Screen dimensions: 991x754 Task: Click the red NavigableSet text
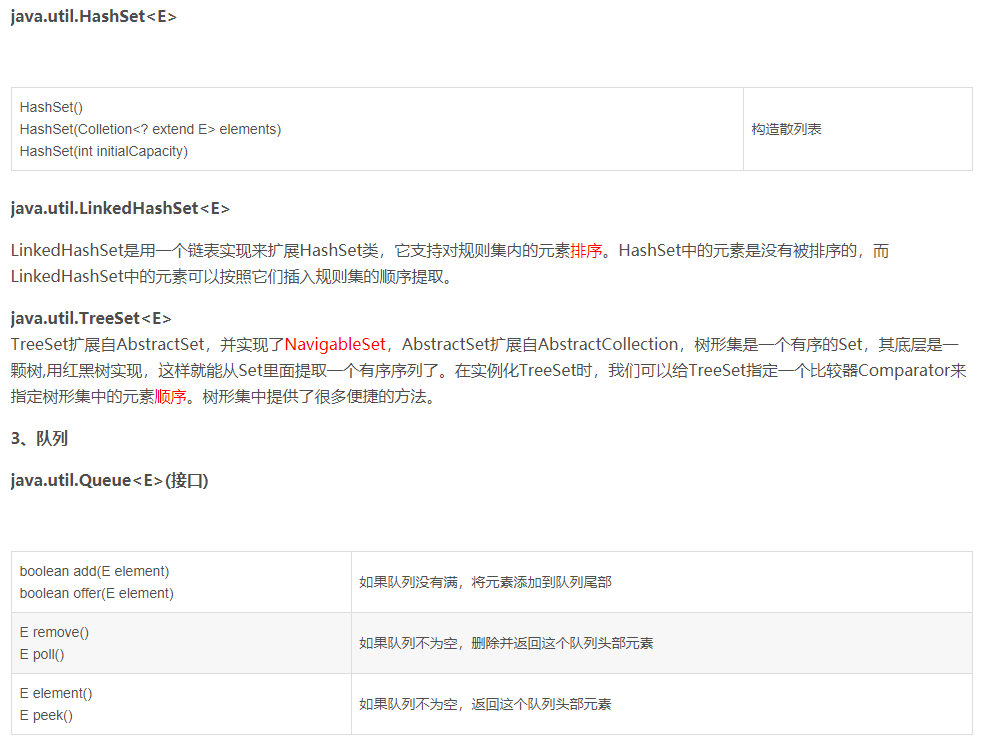pyautogui.click(x=332, y=343)
